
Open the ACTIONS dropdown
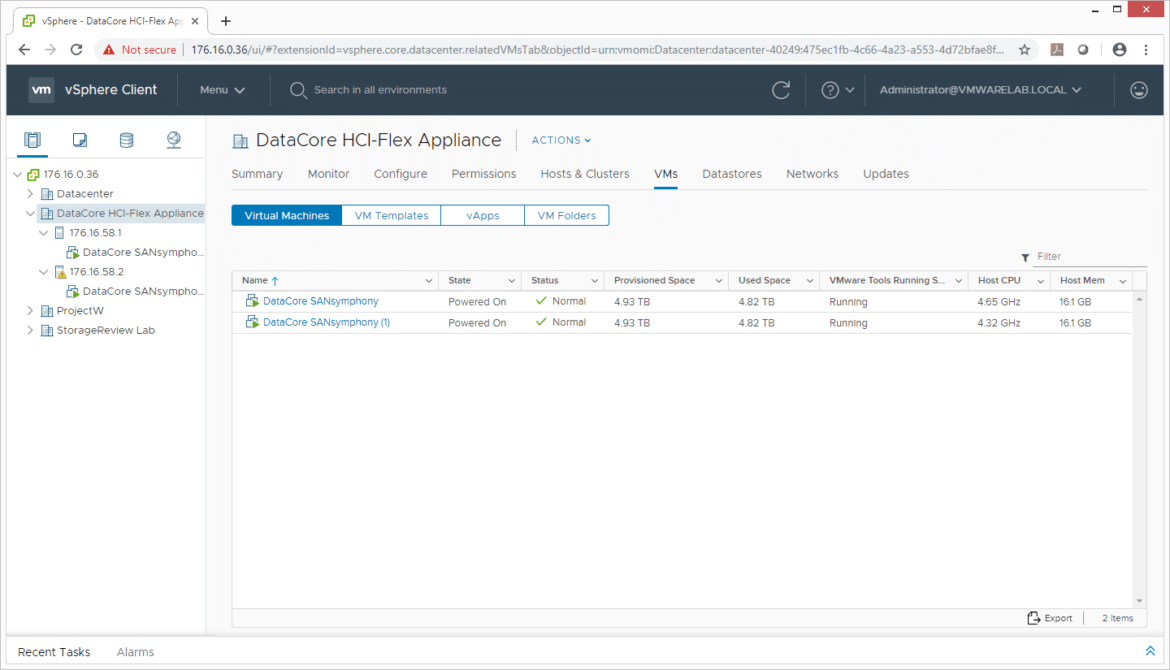[x=561, y=140]
